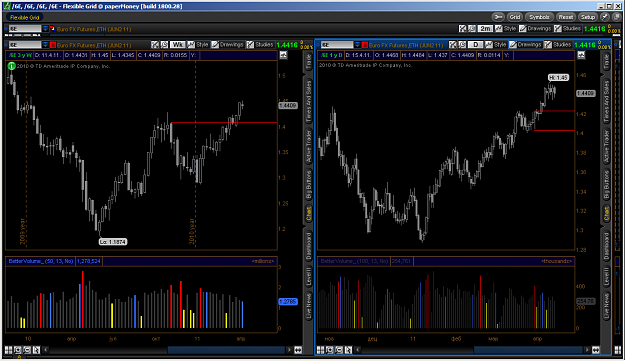The image size is (625, 361).
Task: Click the right chart symbol input field
Action: (x=337, y=45)
